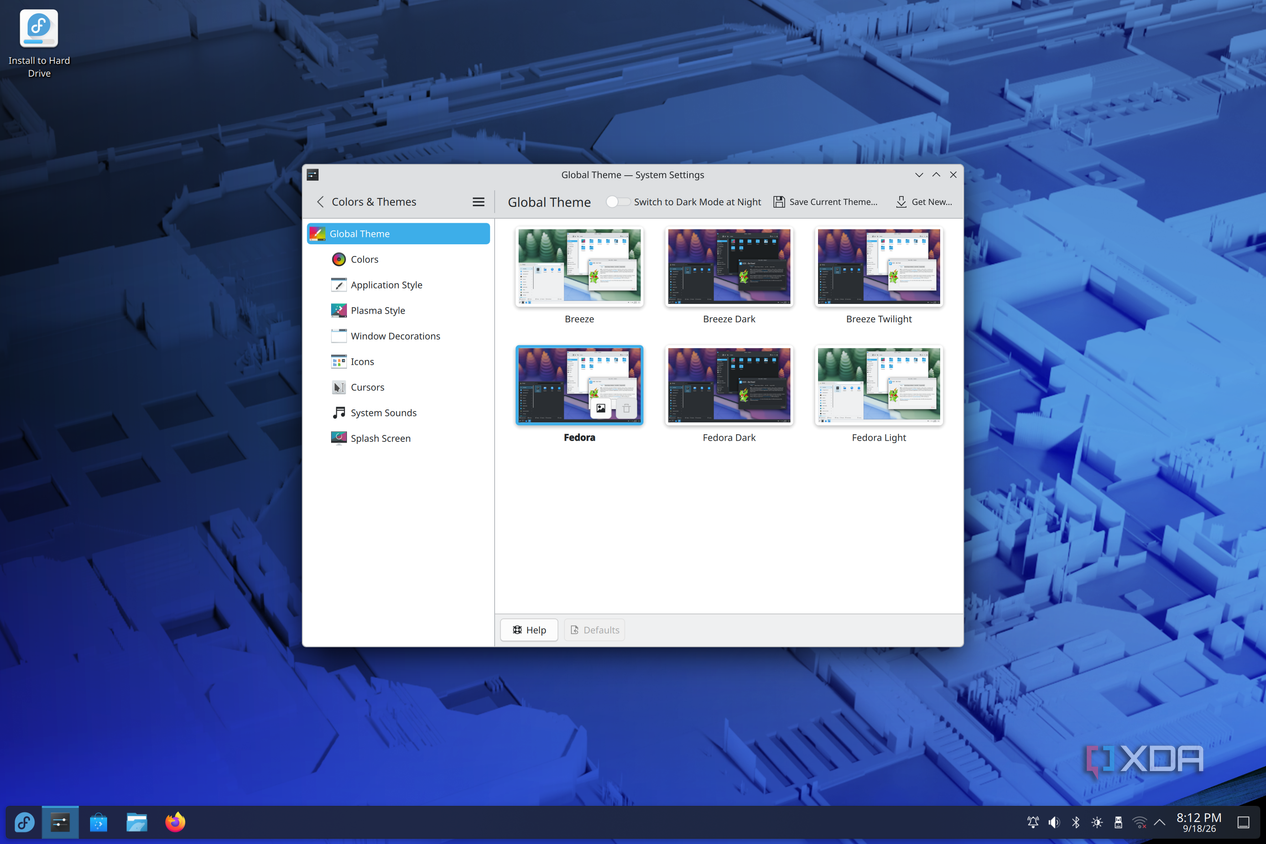Select the Breeze Dark theme thumbnail
Viewport: 1266px width, 844px height.
click(x=729, y=266)
